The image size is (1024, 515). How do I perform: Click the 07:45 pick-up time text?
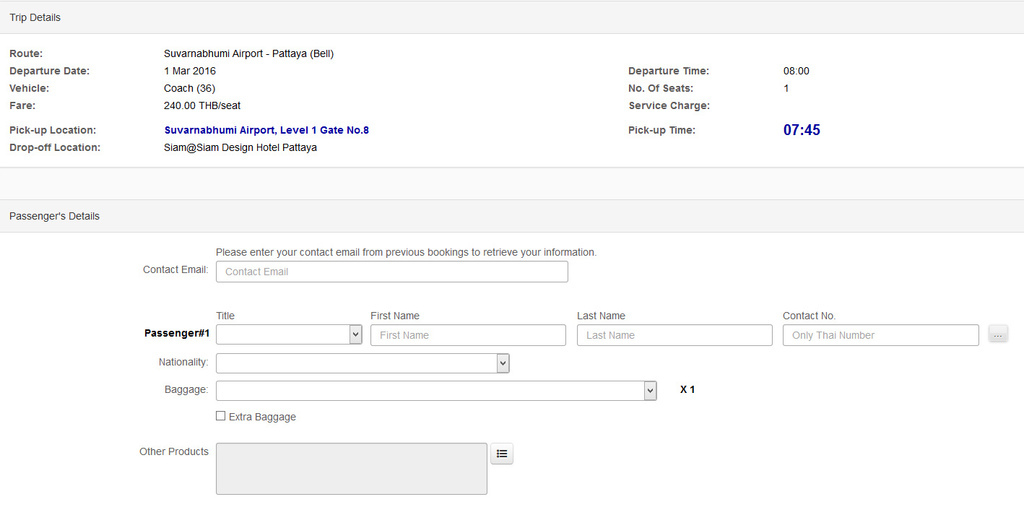[802, 130]
